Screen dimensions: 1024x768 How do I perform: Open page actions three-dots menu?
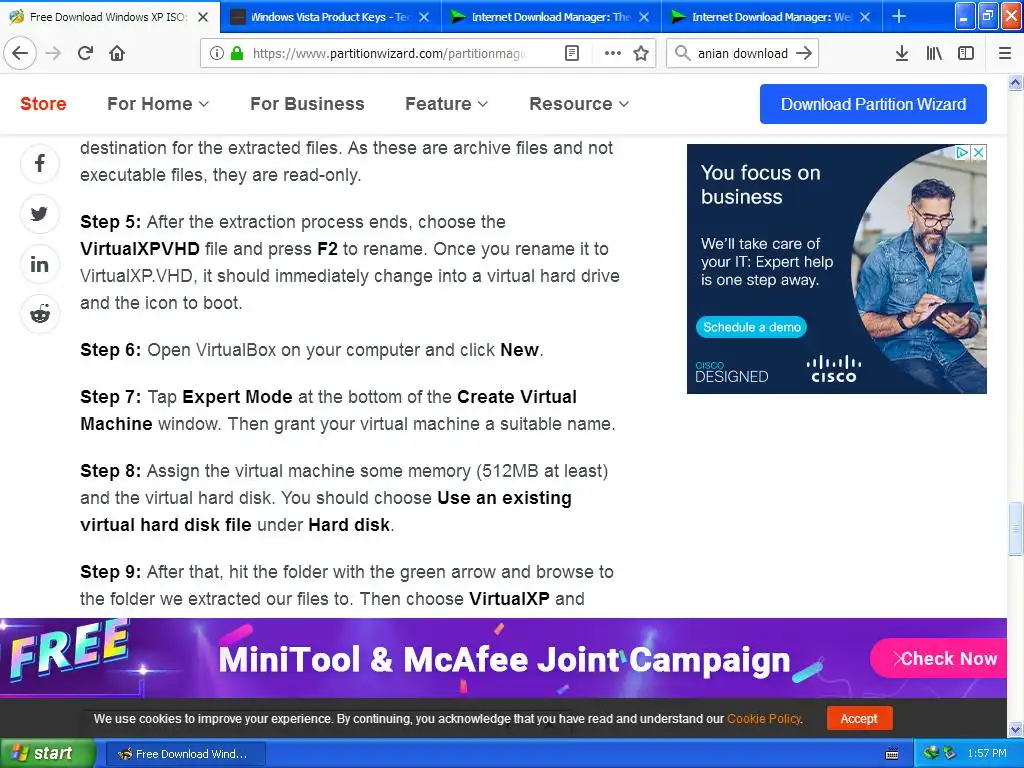point(613,53)
